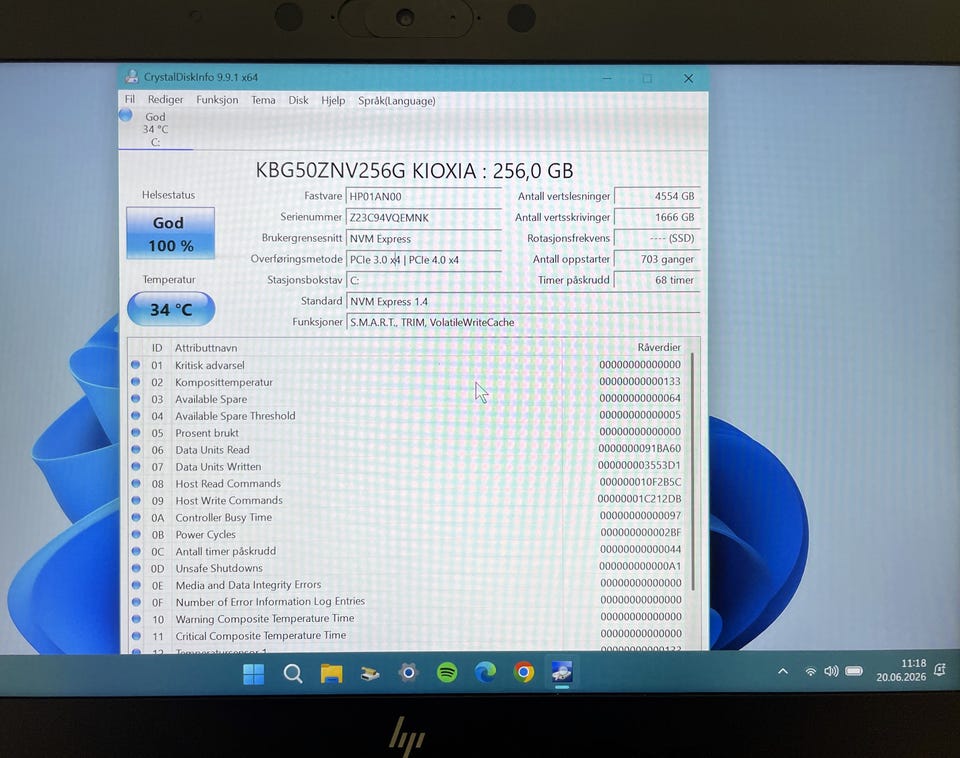The height and width of the screenshot is (758, 960).
Task: Click the blue drive status orb above C:
Action: [x=126, y=114]
